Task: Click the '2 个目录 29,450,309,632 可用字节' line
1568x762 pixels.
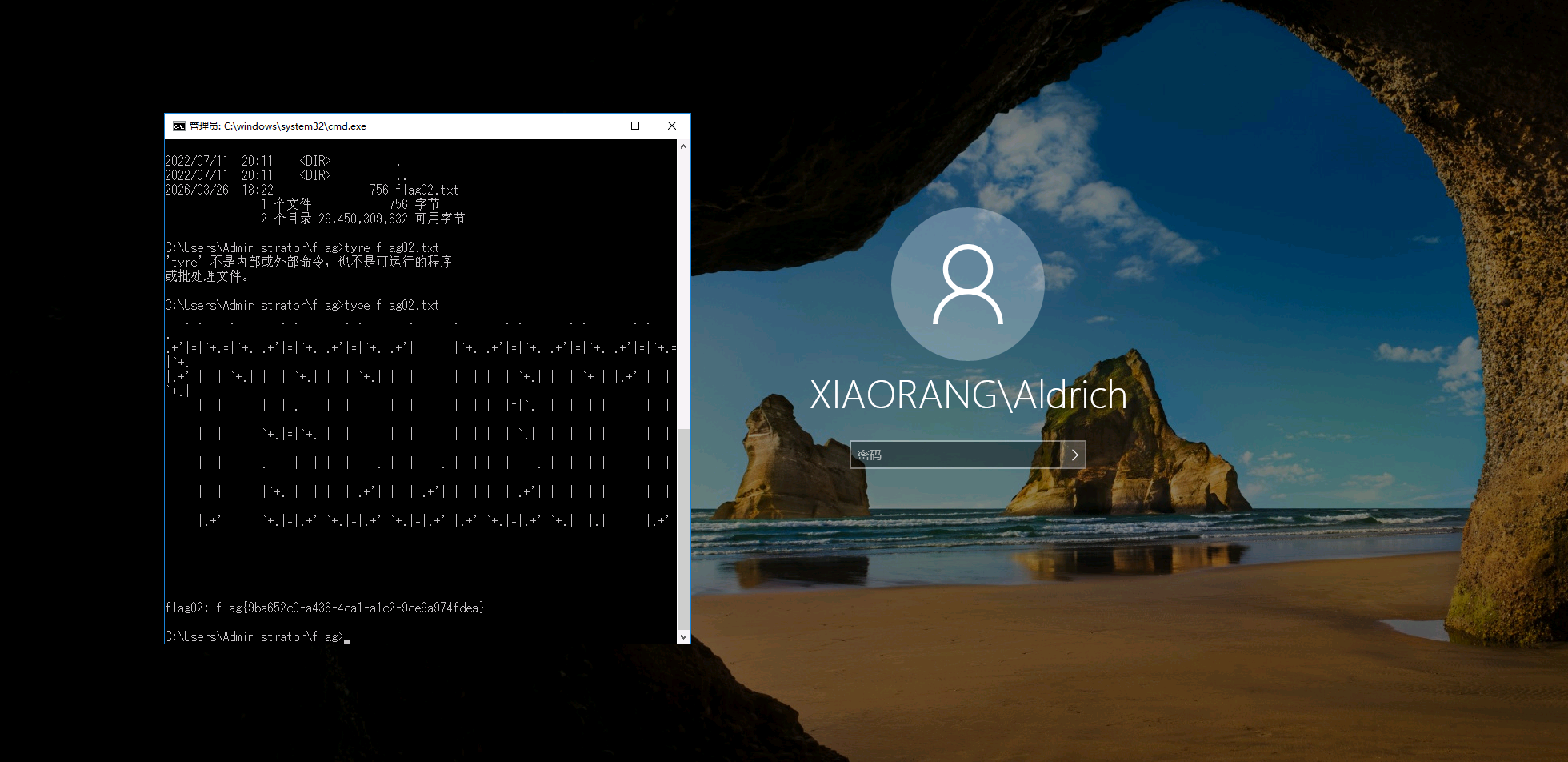Action: point(363,219)
